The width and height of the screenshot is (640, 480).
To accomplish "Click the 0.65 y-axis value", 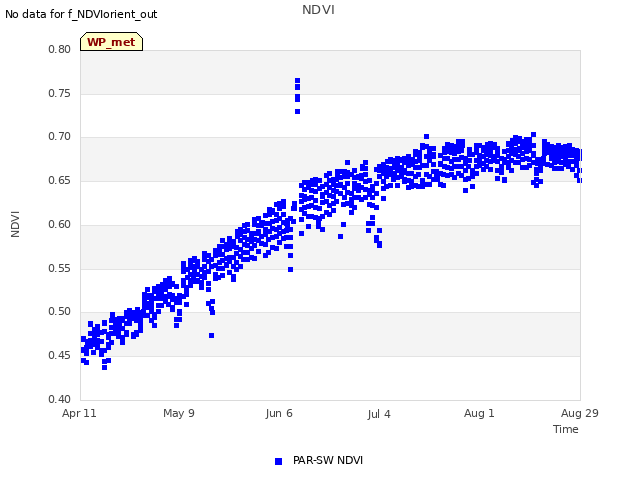I will click(60, 180).
